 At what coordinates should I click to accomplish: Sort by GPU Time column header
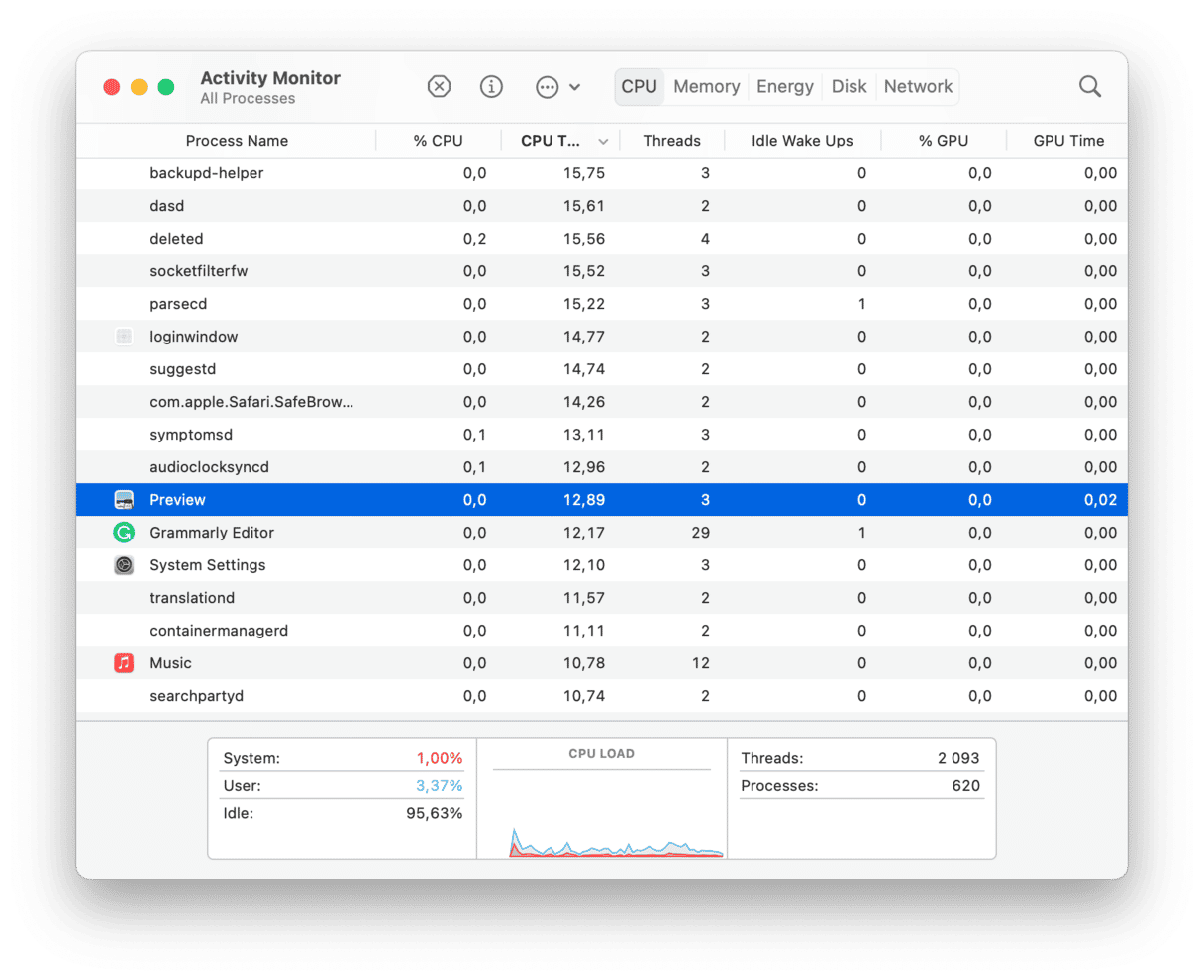(x=1068, y=141)
